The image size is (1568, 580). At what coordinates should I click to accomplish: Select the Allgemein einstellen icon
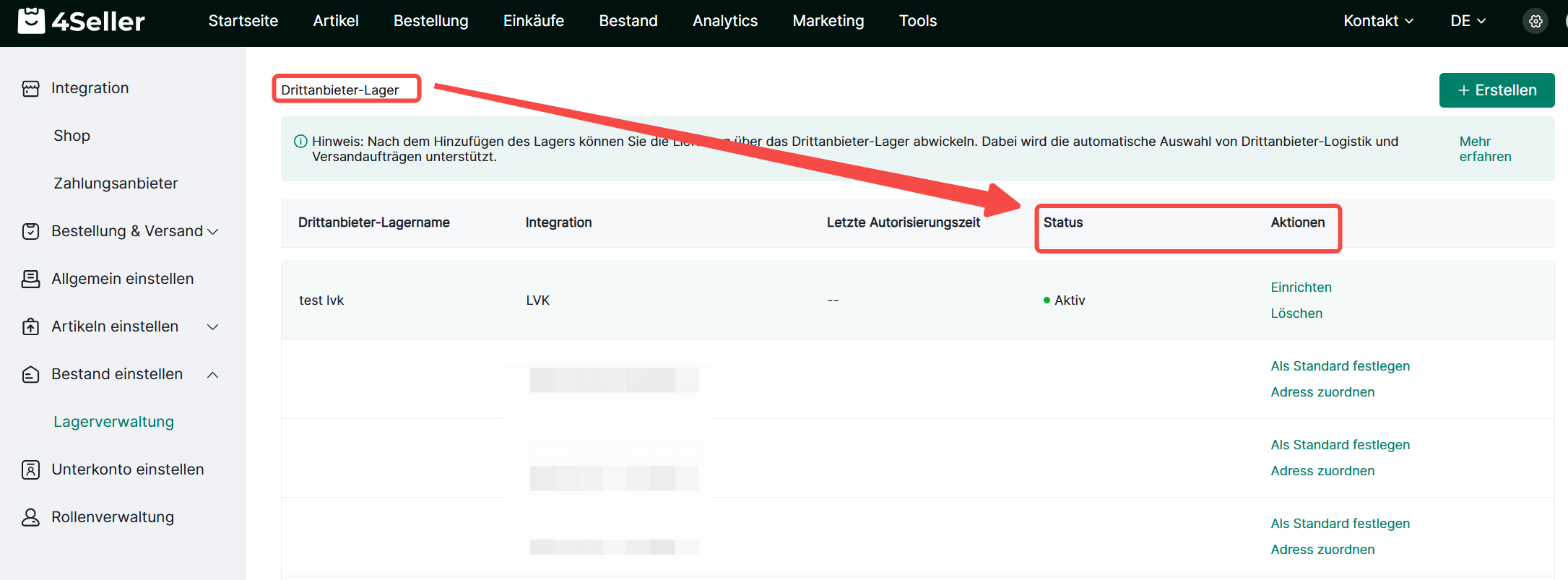coord(30,279)
